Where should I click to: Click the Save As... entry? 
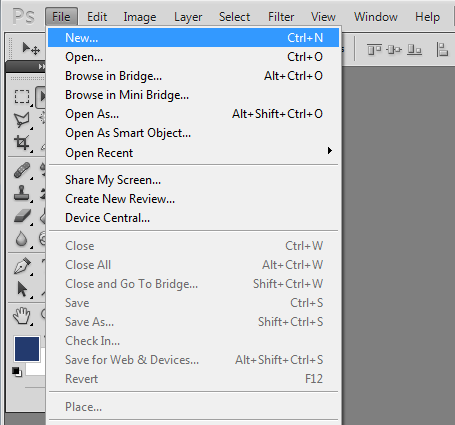click(x=194, y=322)
